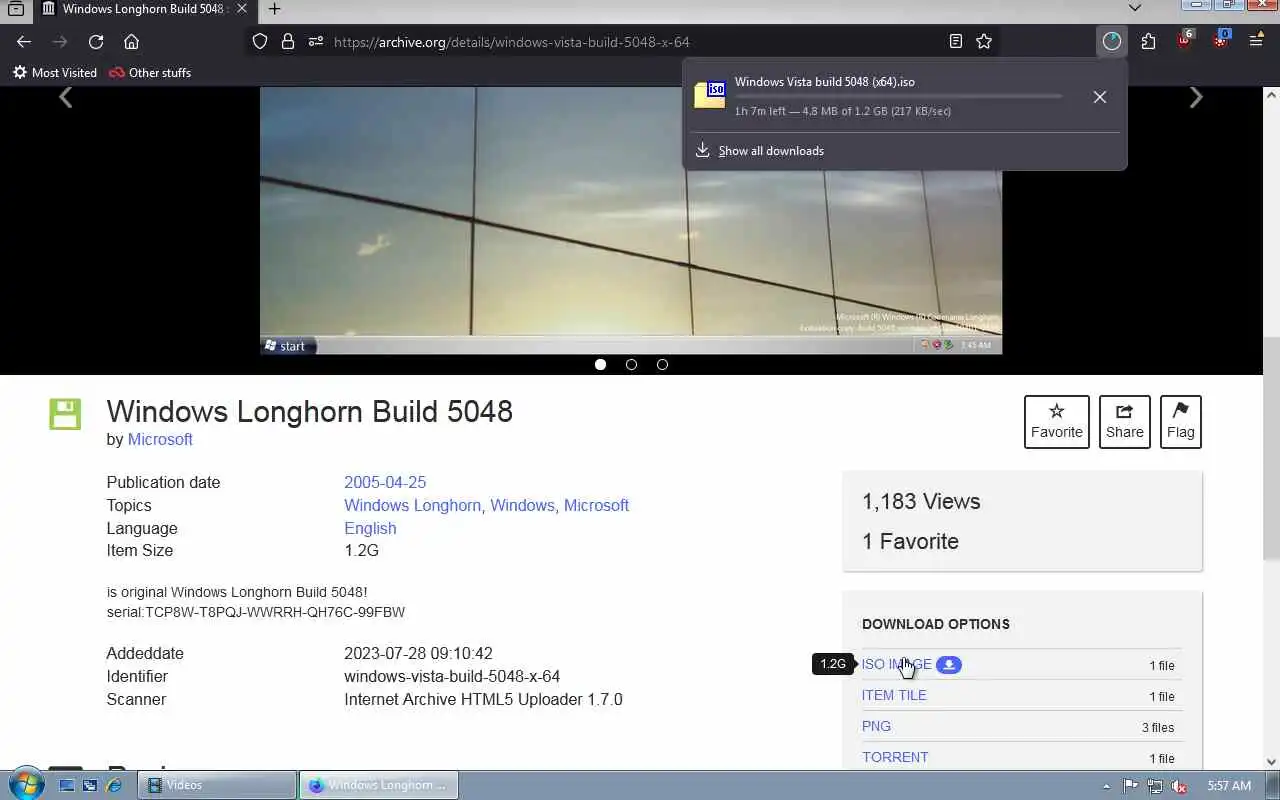Open a new browser tab

[x=274, y=9]
